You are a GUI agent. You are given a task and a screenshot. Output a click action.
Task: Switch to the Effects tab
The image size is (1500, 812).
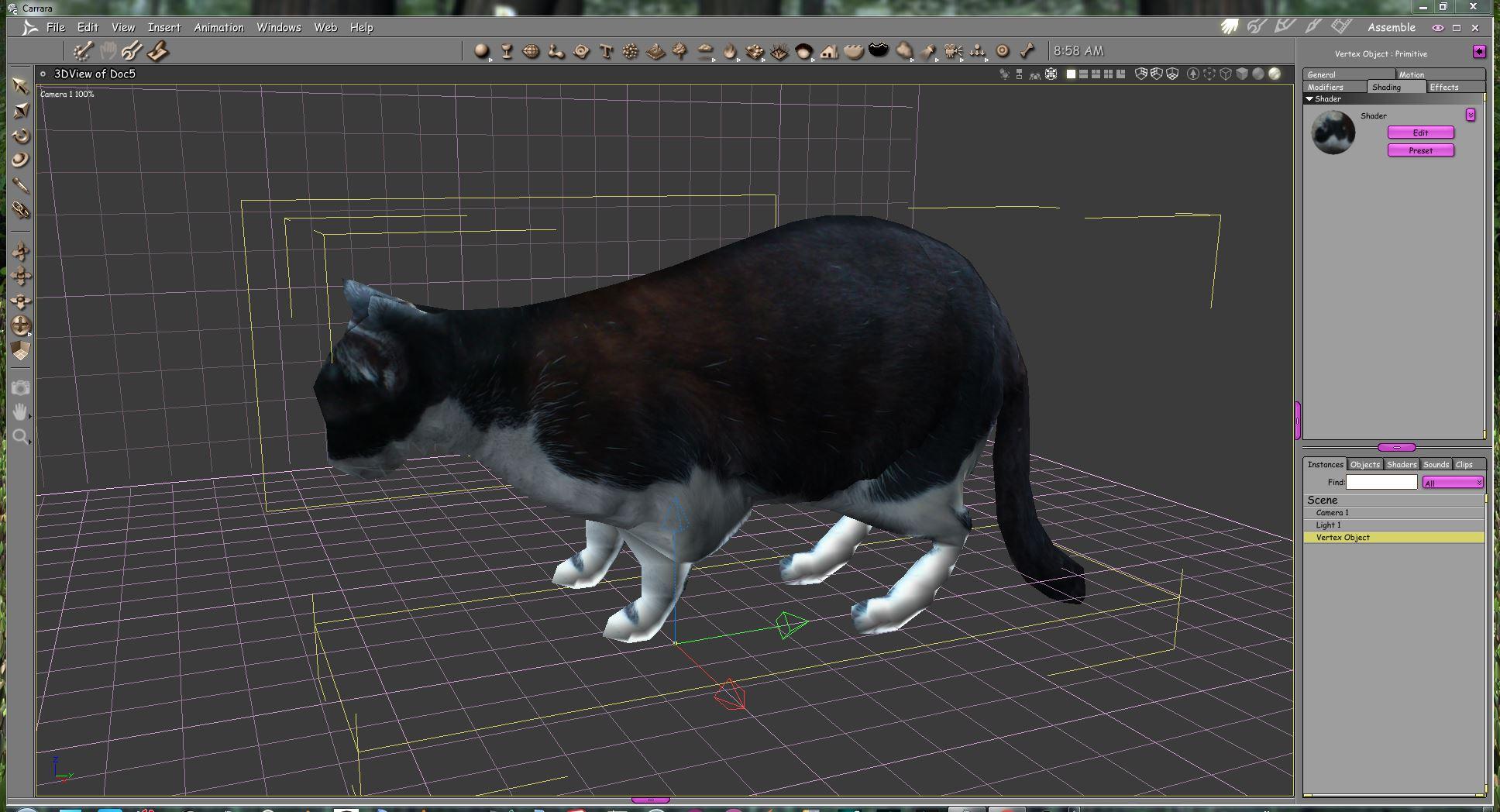(1455, 87)
